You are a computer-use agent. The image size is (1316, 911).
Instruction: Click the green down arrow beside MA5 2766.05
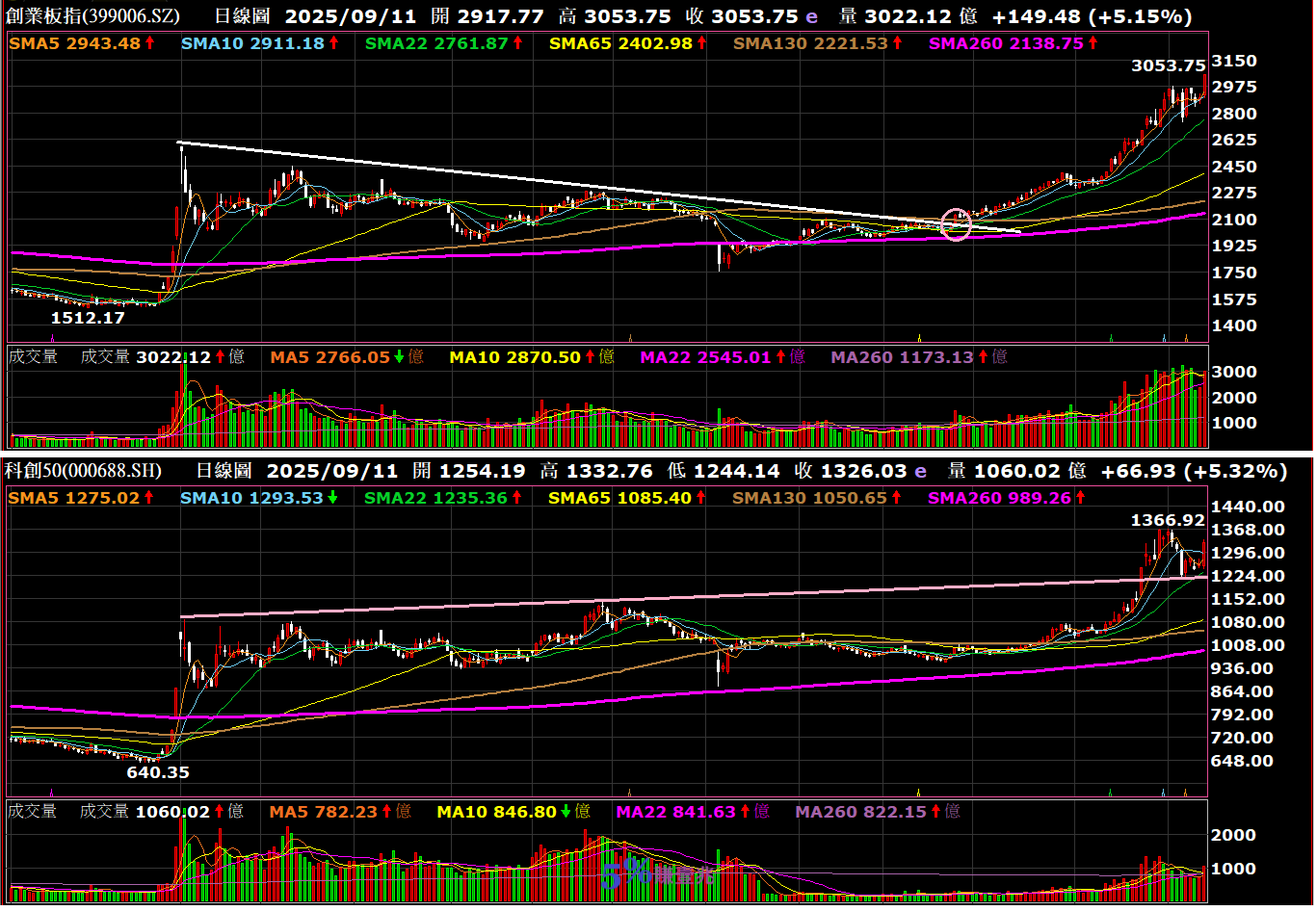point(399,357)
